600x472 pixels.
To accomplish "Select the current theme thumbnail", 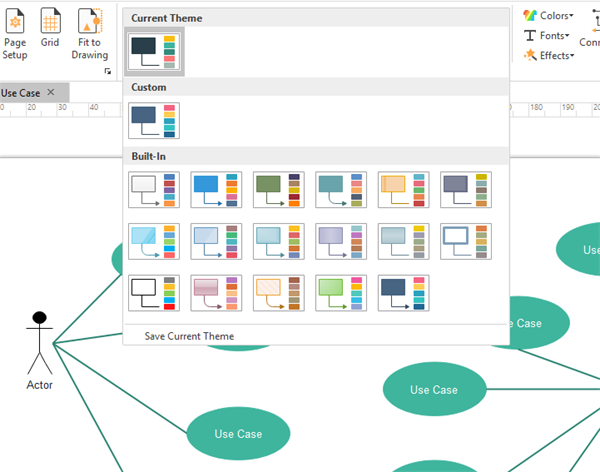I will pos(154,52).
